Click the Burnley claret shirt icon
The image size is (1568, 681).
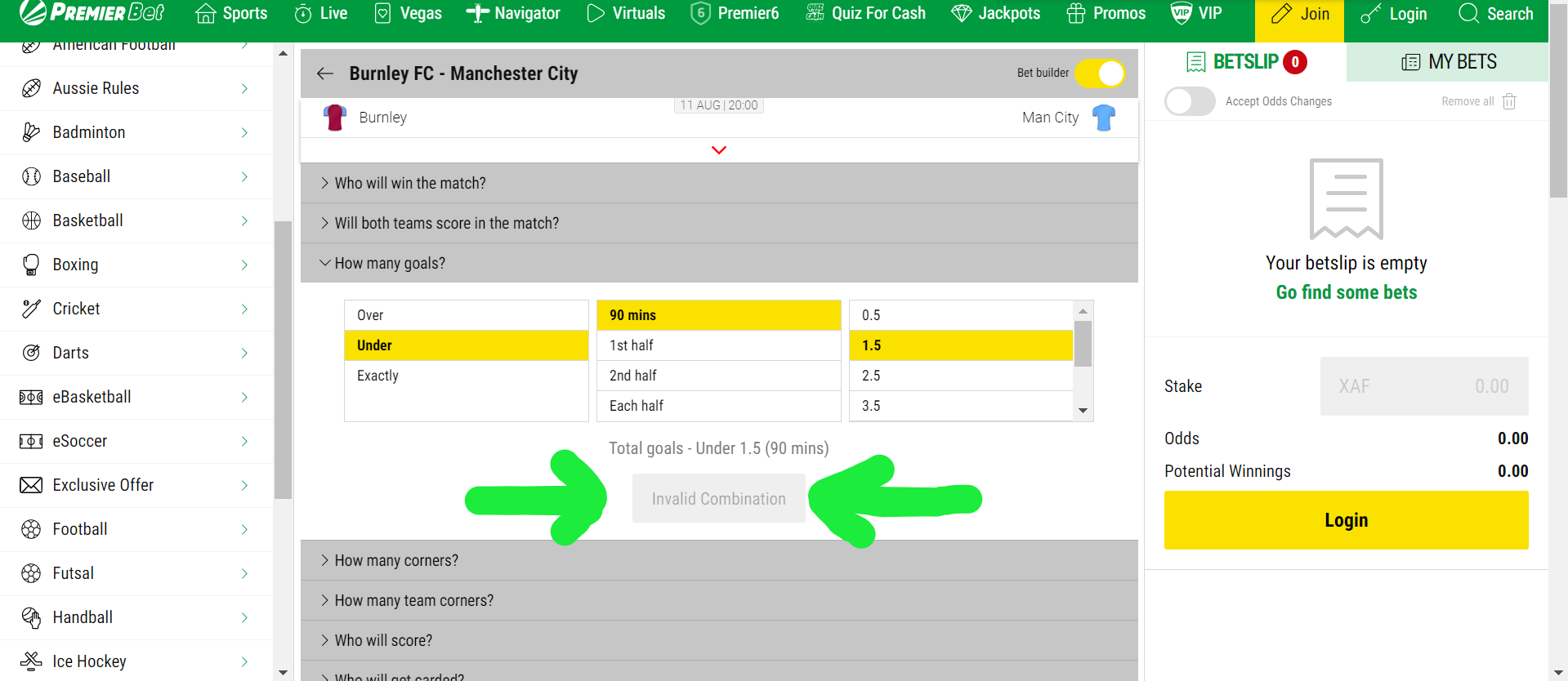click(x=335, y=118)
